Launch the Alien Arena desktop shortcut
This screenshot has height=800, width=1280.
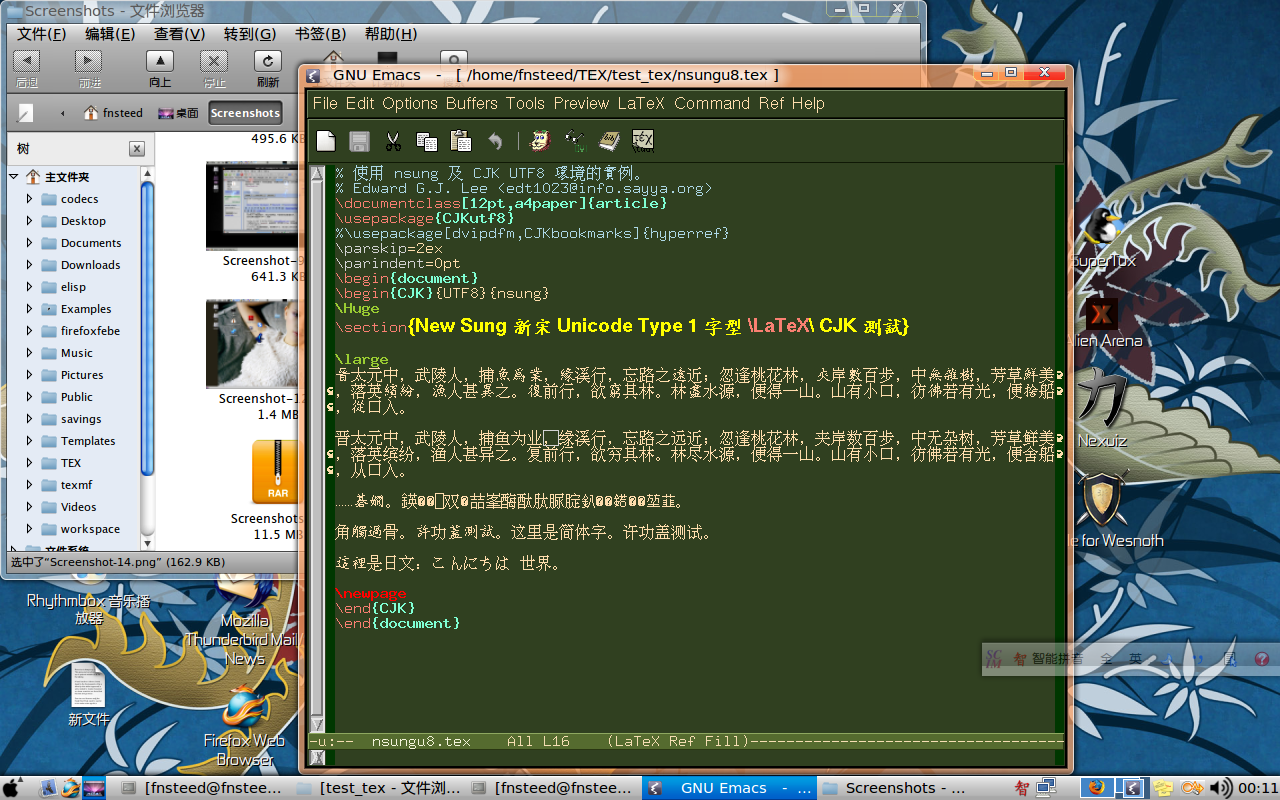tap(1103, 322)
